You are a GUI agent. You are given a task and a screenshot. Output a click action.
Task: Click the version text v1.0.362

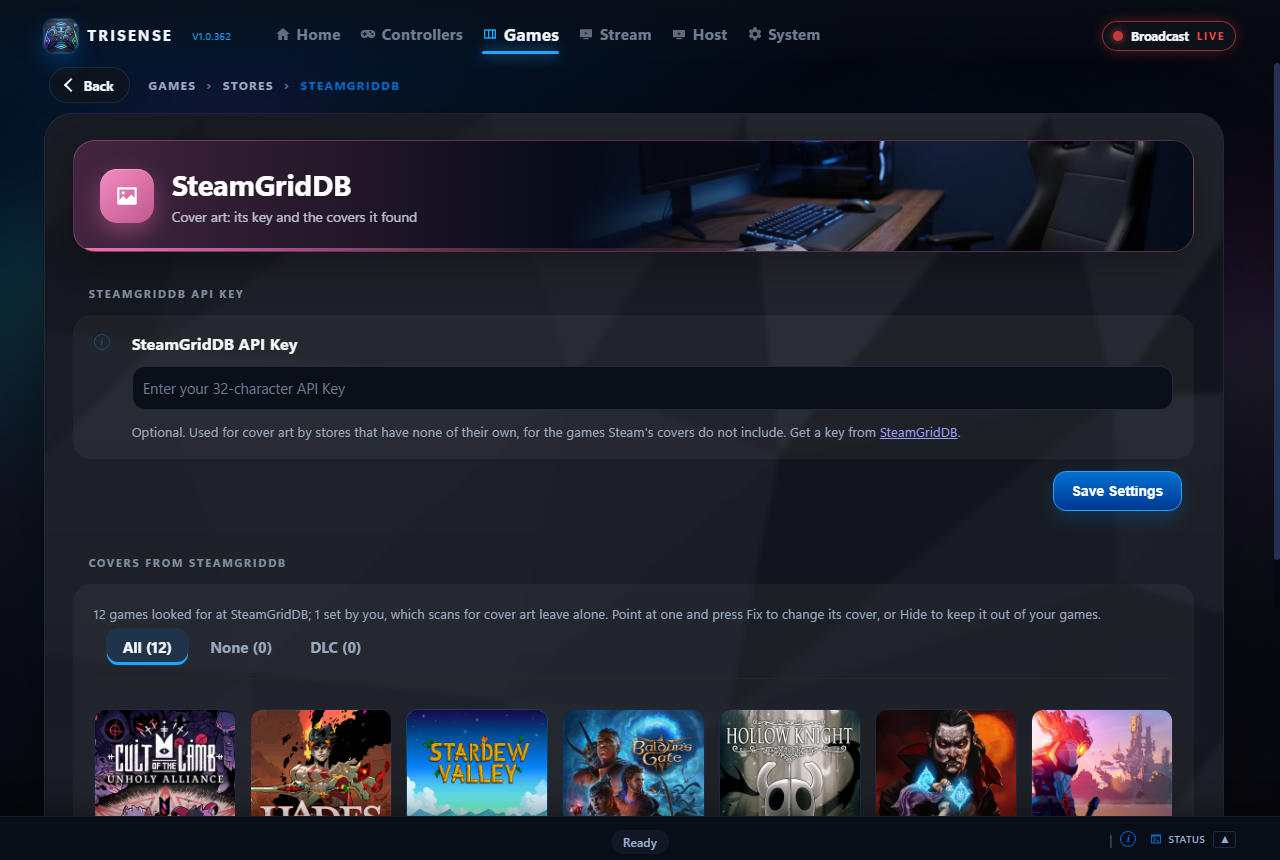pyautogui.click(x=211, y=37)
